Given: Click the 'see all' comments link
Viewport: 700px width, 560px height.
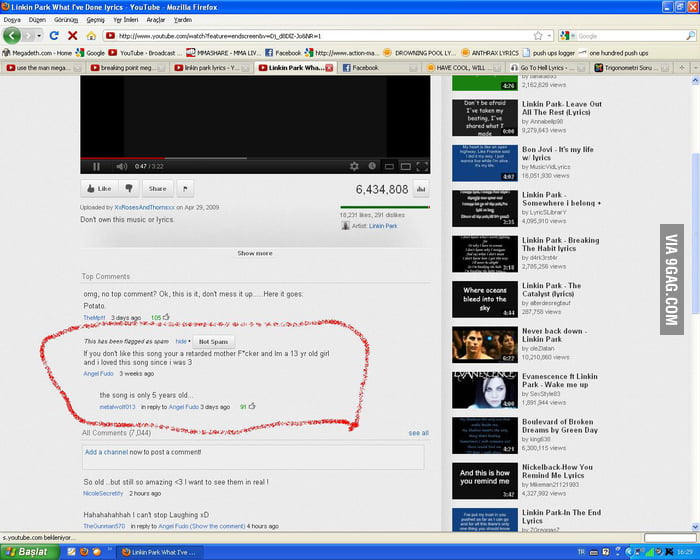Looking at the screenshot, I should click(418, 433).
